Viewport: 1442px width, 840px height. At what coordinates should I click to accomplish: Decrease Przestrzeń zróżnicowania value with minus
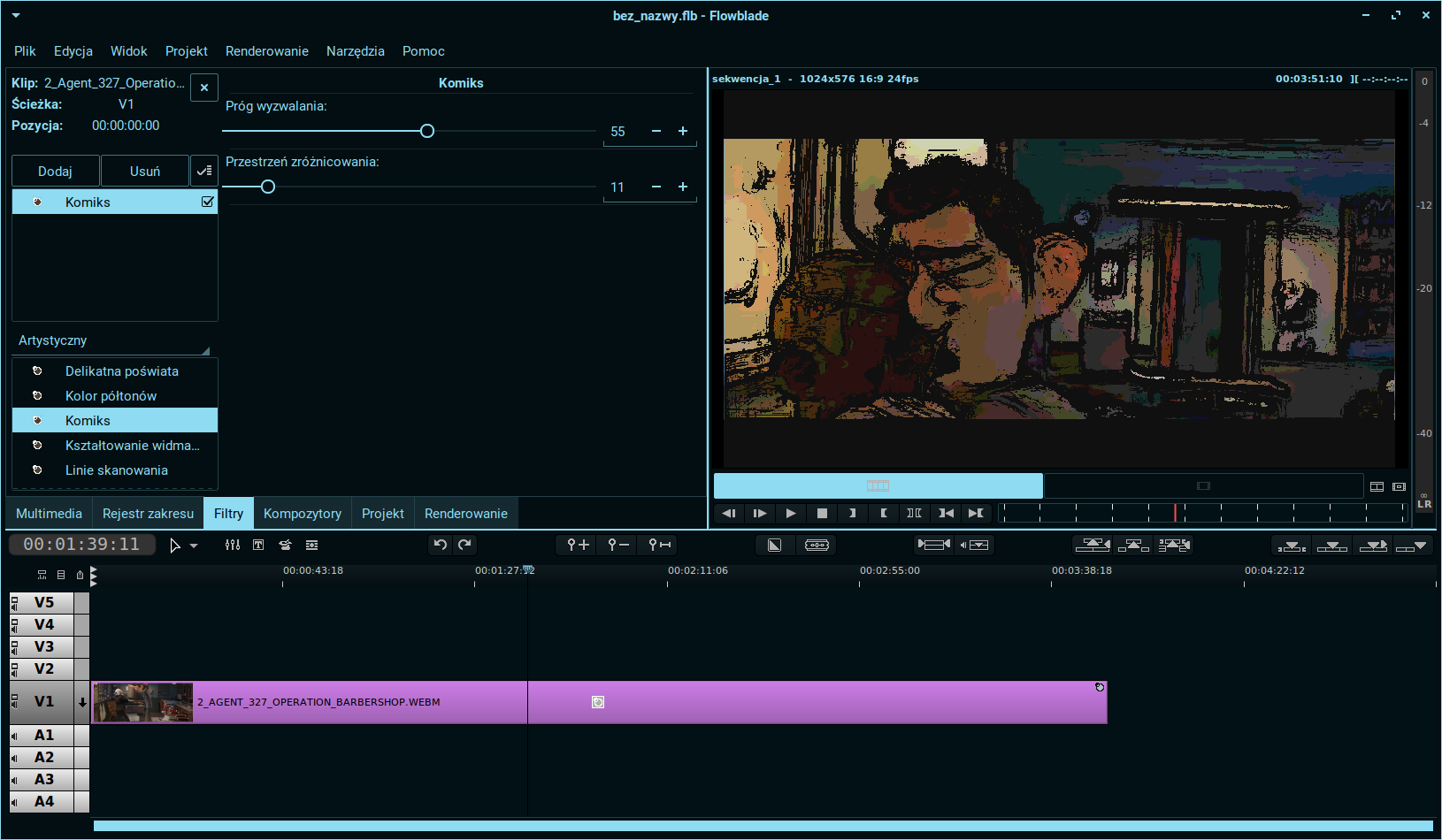pyautogui.click(x=656, y=187)
